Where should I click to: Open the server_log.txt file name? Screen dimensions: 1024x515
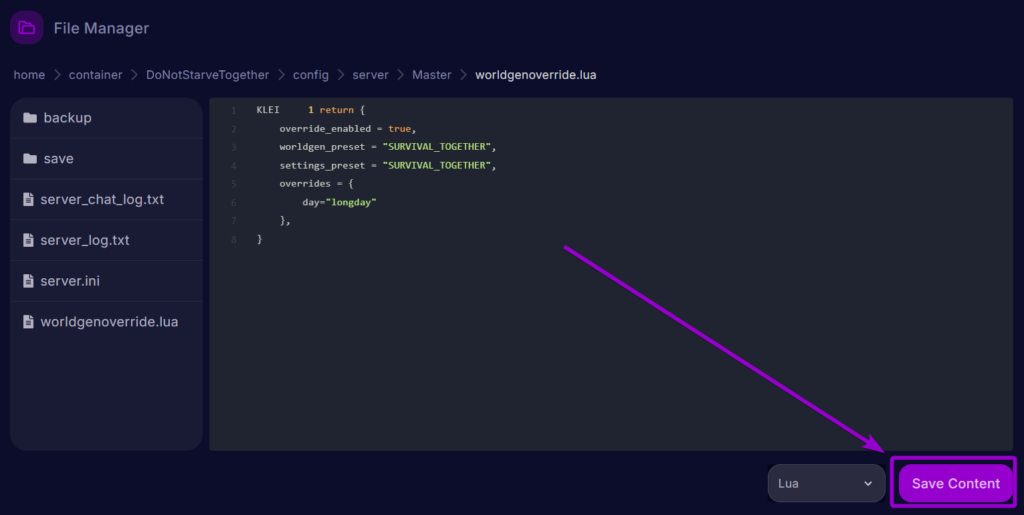point(85,241)
